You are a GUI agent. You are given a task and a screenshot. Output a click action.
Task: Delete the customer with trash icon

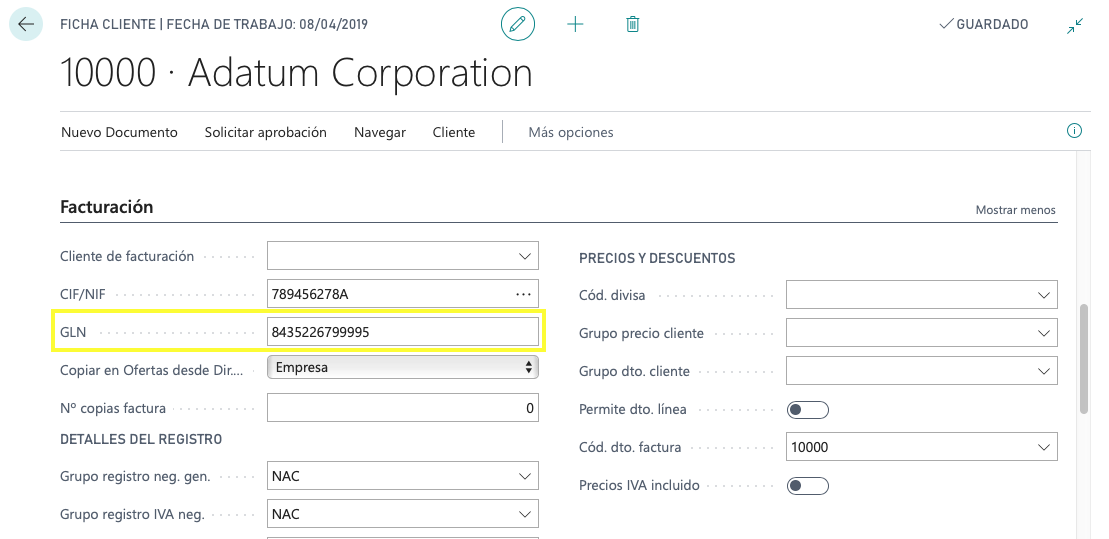633,24
